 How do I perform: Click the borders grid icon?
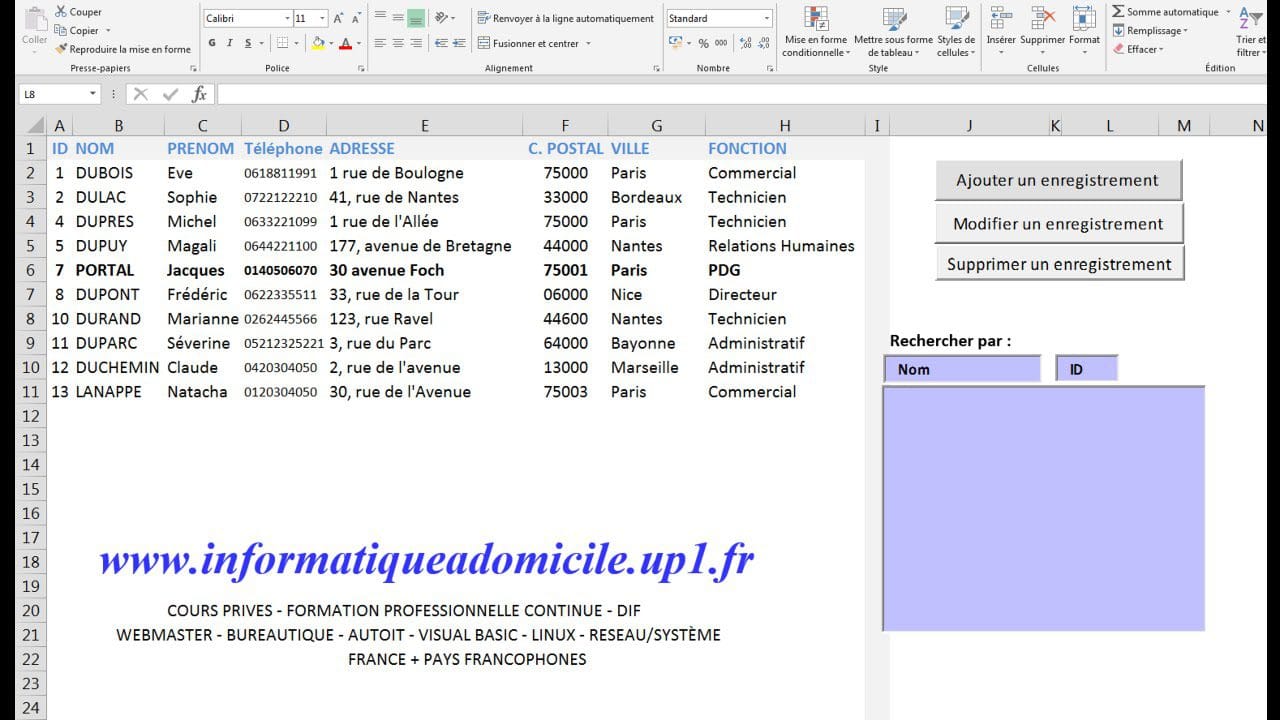(283, 43)
